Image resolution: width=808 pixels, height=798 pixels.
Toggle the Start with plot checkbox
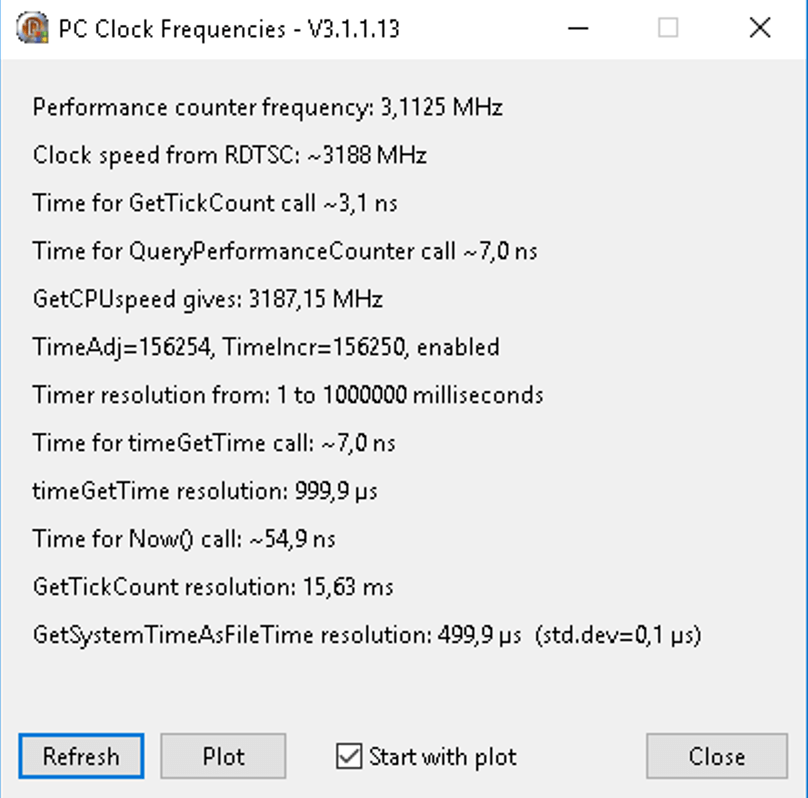[349, 756]
